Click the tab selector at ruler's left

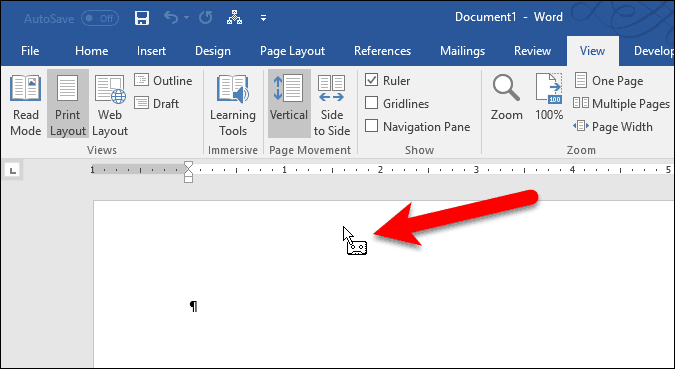point(13,171)
